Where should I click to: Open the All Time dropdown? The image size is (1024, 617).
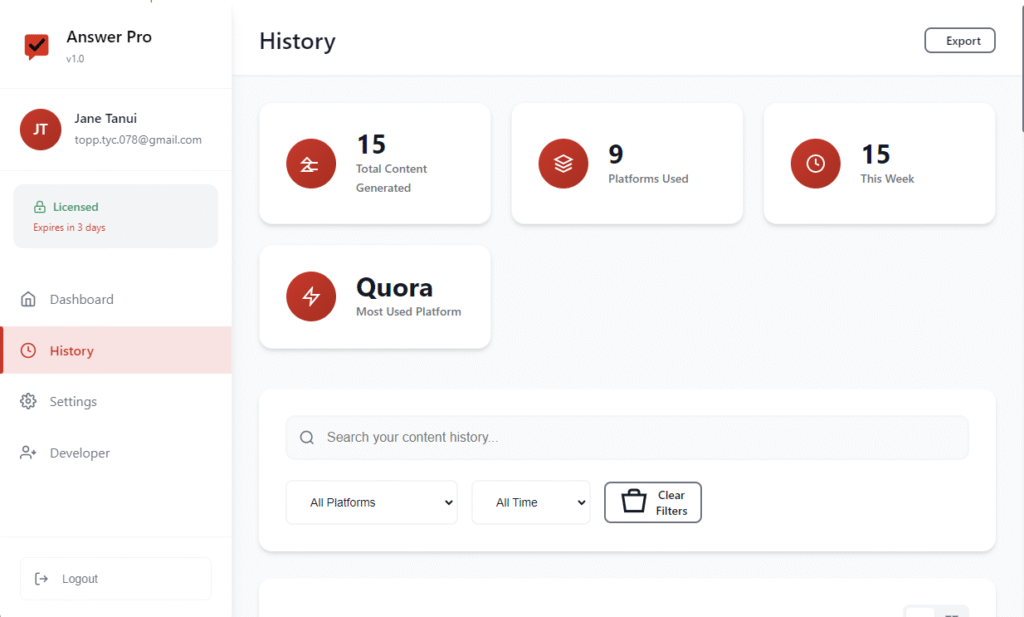point(531,502)
